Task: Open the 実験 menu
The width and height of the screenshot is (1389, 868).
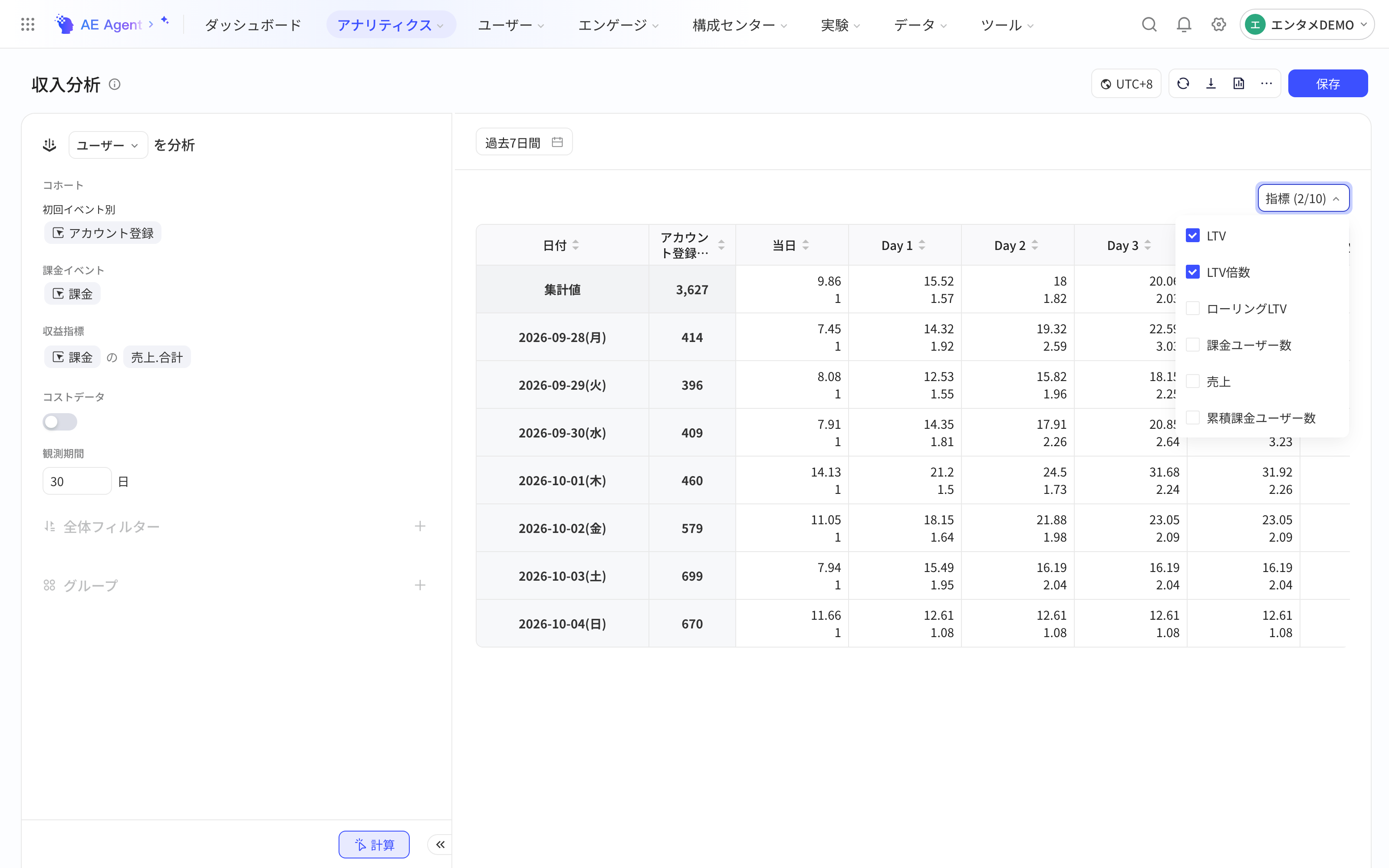Action: coord(840,25)
